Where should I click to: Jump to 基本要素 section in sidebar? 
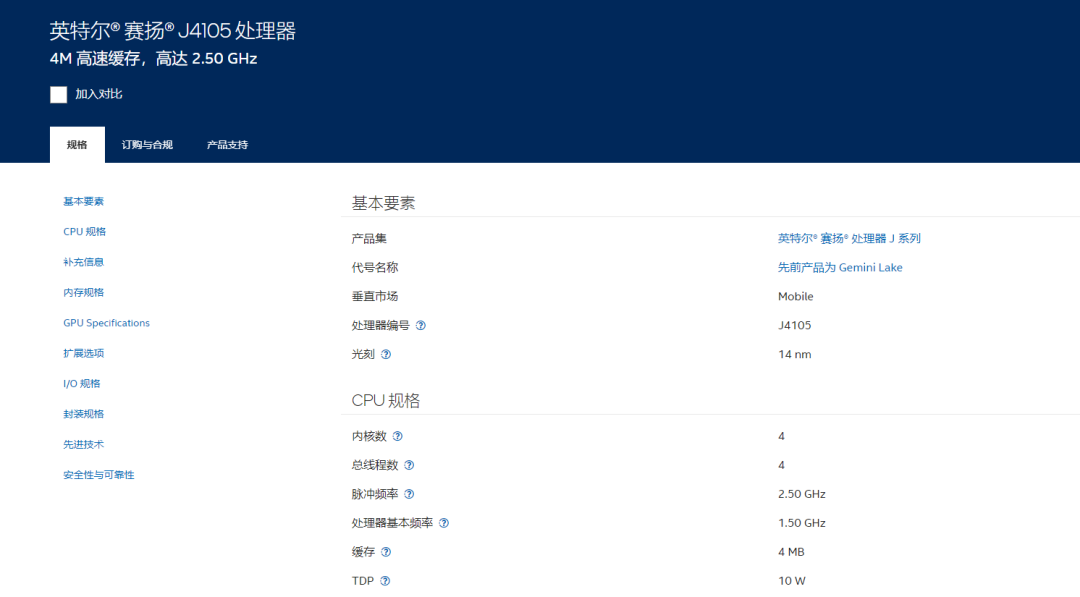[83, 202]
